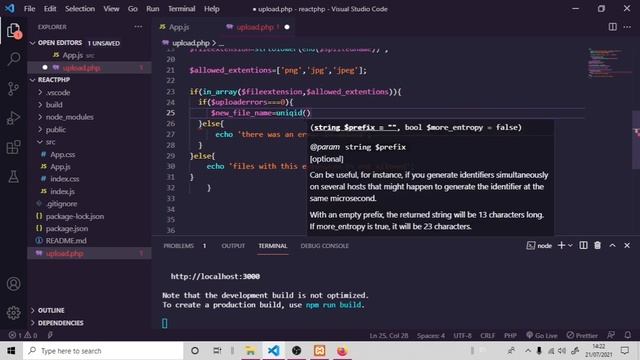Click the feedback icon in status bar
This screenshot has height=360, width=640.
[611, 335]
